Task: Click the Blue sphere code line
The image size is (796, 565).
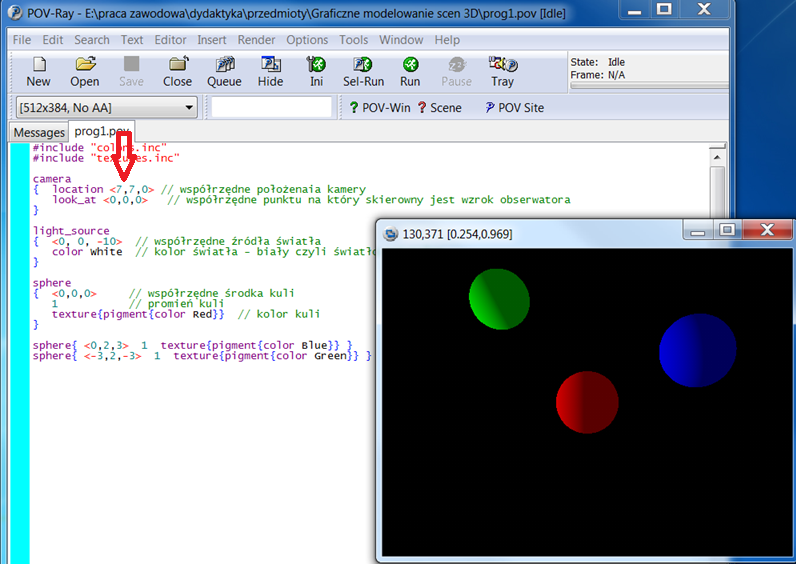Action: click(x=192, y=346)
